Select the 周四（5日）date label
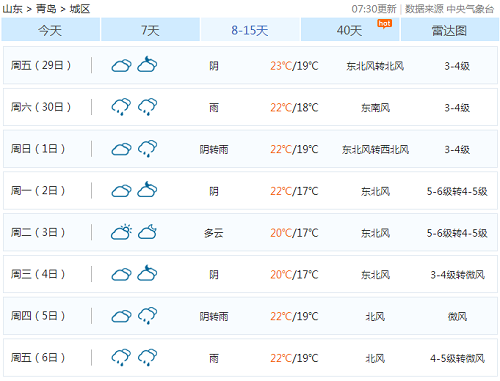Image resolution: width=500 pixels, height=381 pixels. pos(38,316)
